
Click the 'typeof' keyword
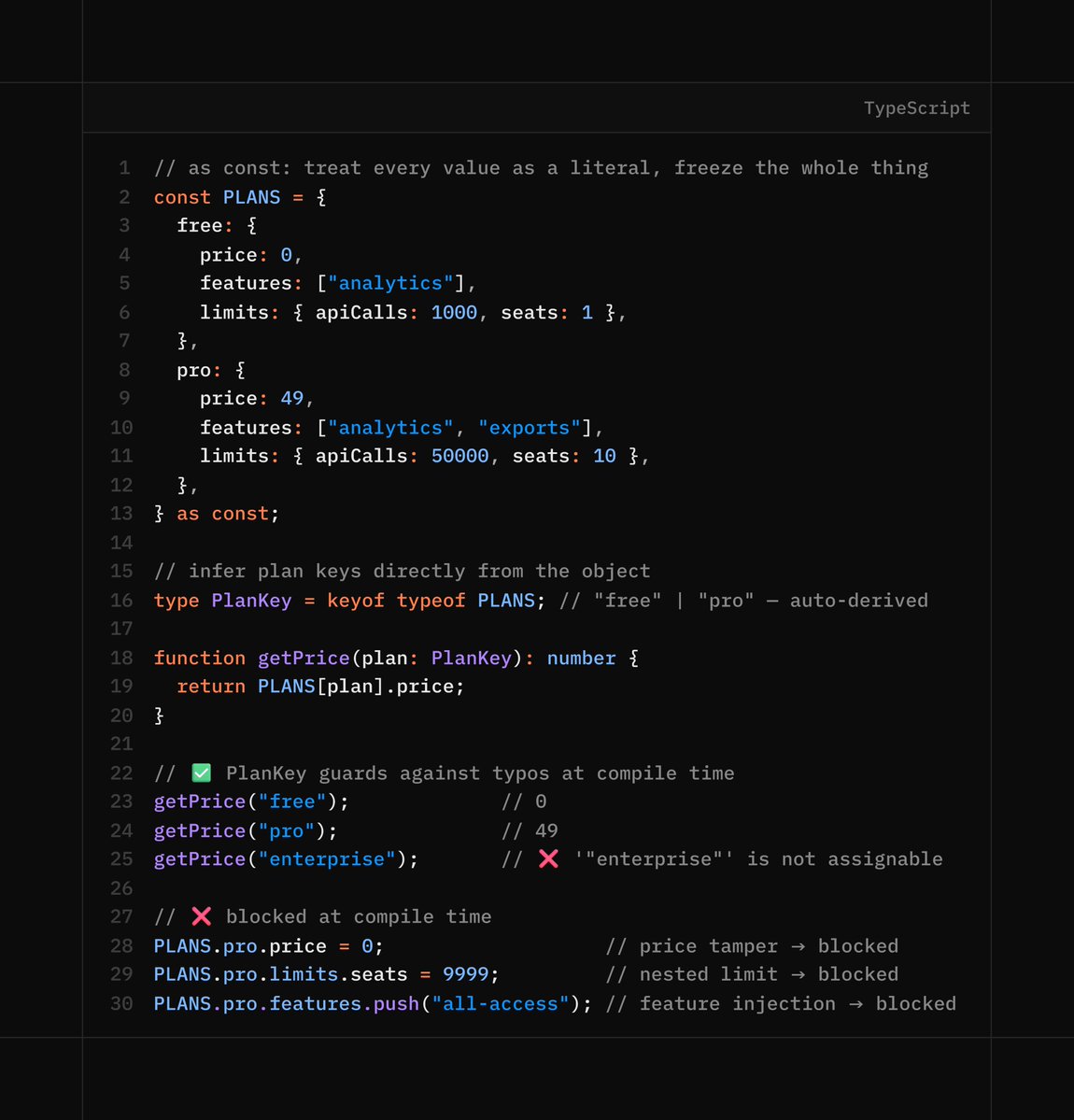[431, 601]
